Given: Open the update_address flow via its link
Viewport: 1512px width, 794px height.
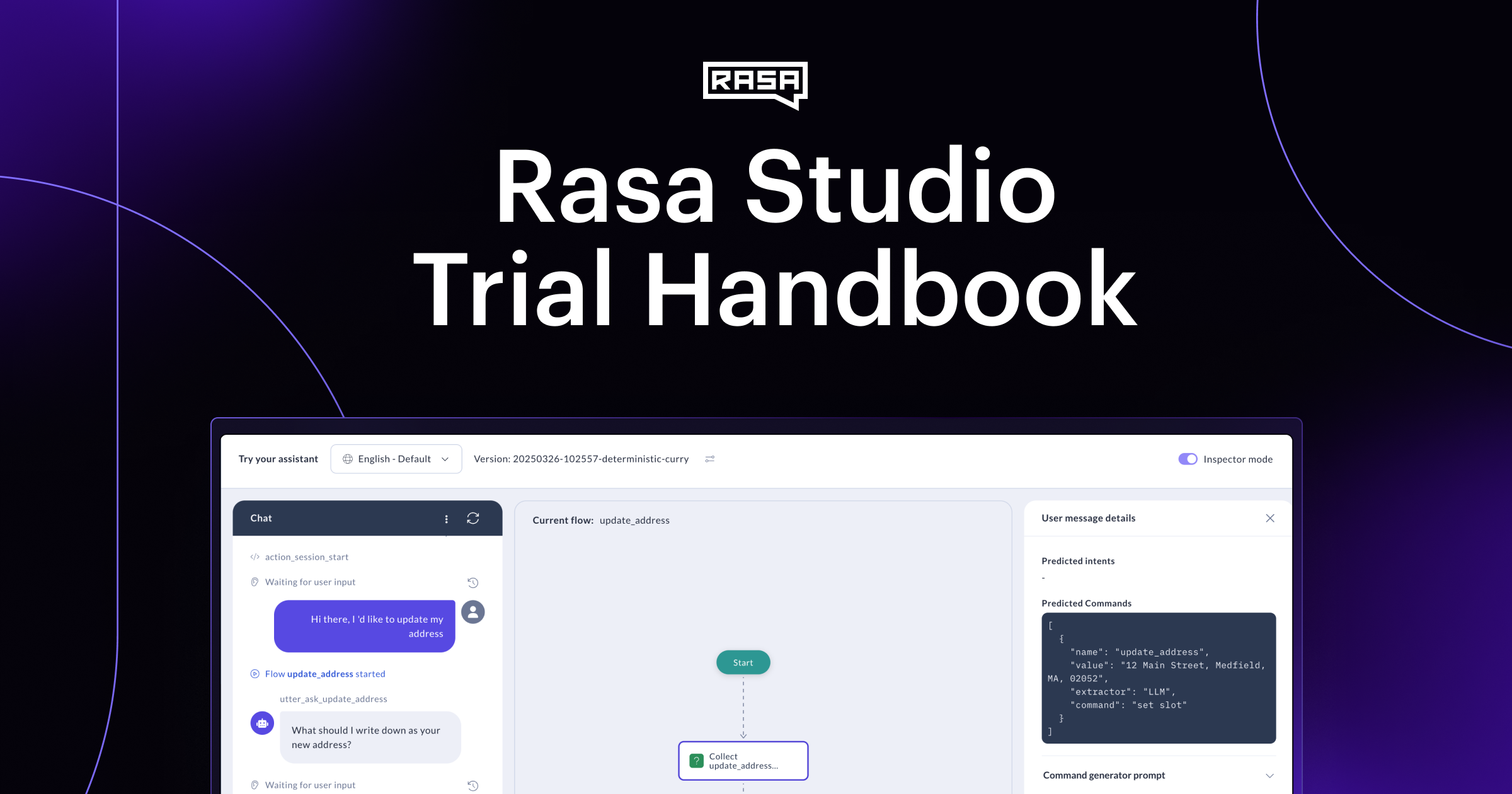Looking at the screenshot, I should coord(320,674).
